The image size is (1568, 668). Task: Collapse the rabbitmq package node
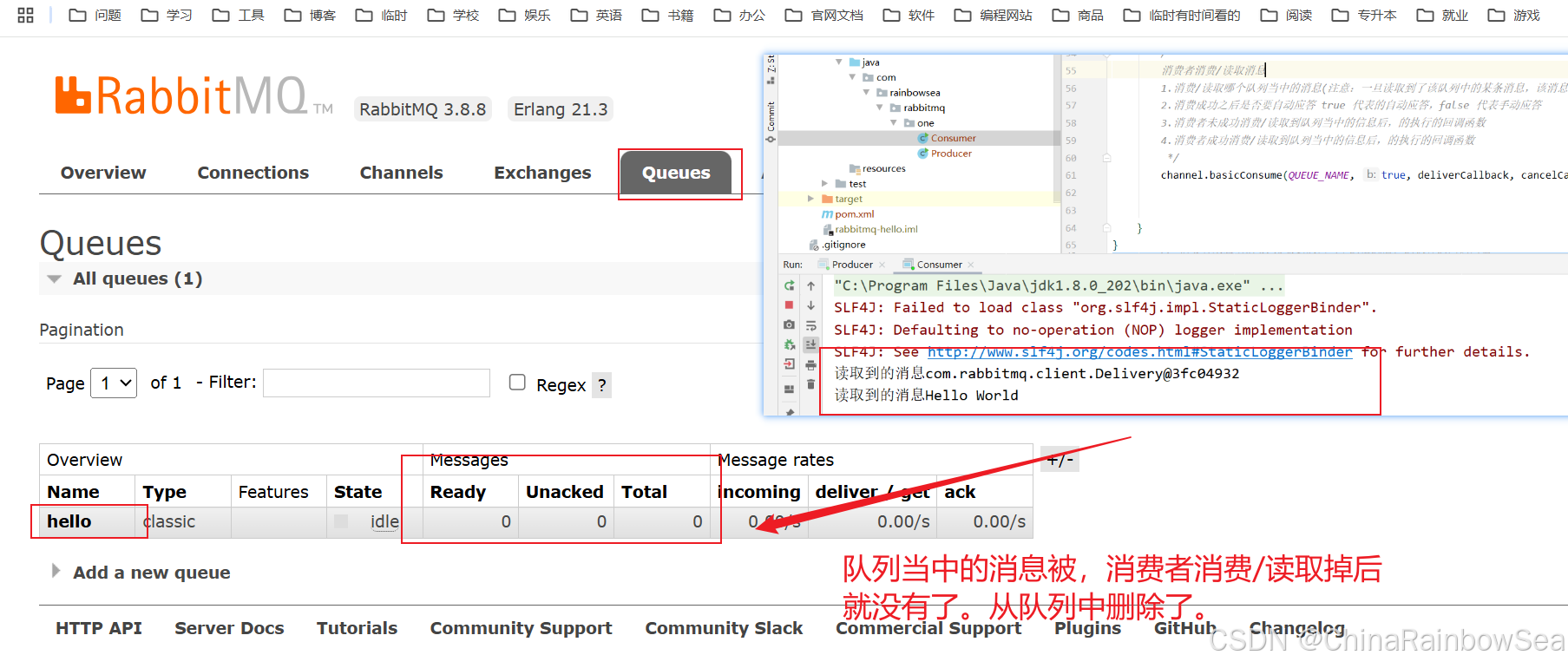tap(880, 108)
